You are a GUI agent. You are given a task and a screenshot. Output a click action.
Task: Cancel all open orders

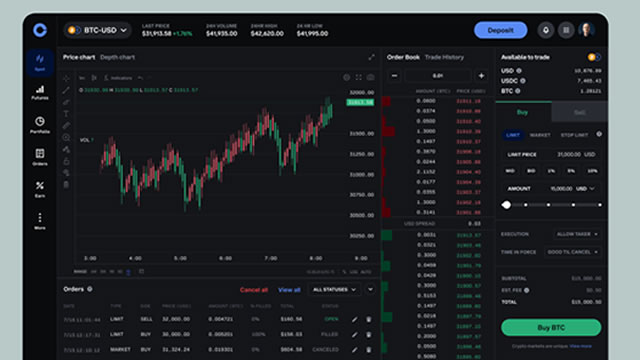tap(254, 289)
